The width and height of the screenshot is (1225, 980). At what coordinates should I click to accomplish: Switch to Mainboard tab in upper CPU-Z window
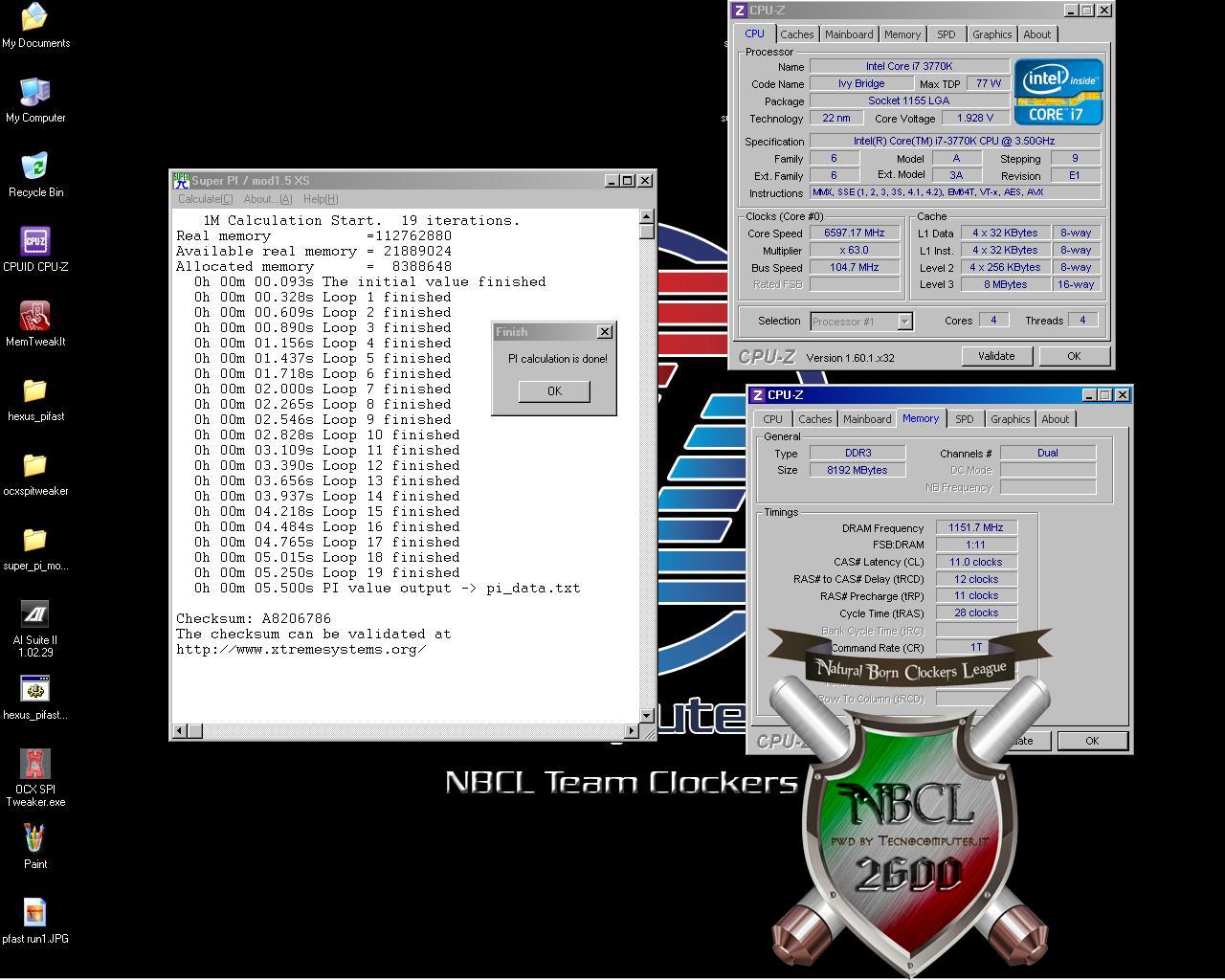click(849, 34)
